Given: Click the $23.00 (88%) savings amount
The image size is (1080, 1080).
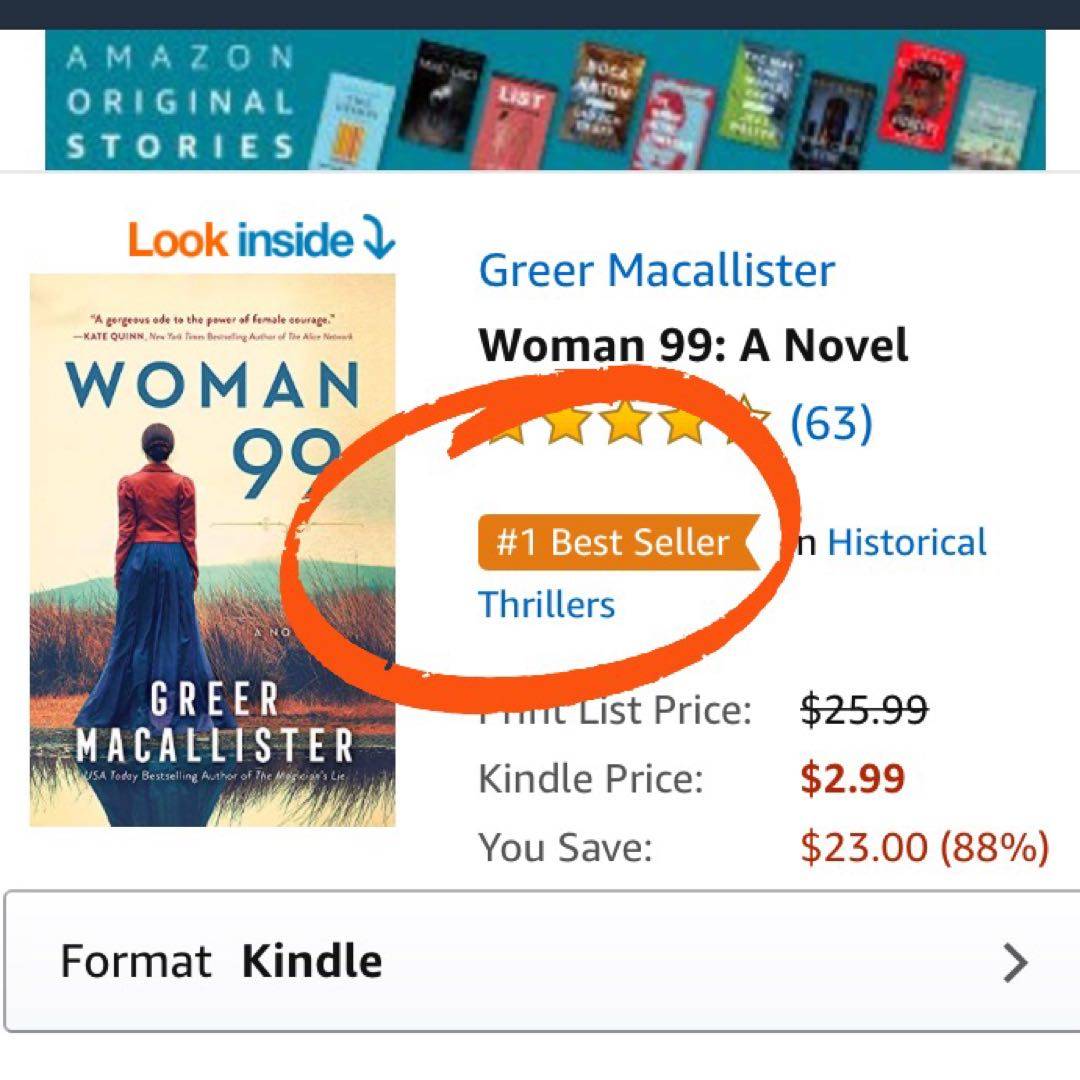Looking at the screenshot, I should click(x=924, y=847).
